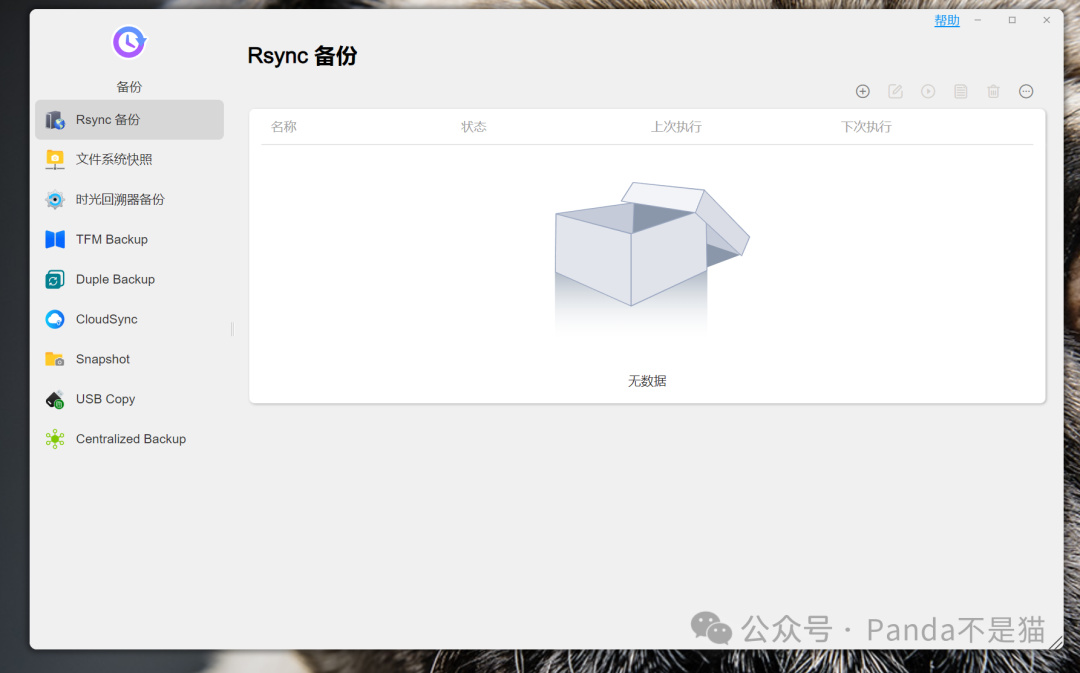This screenshot has width=1080, height=673.
Task: Open the task log document icon
Action: [960, 92]
